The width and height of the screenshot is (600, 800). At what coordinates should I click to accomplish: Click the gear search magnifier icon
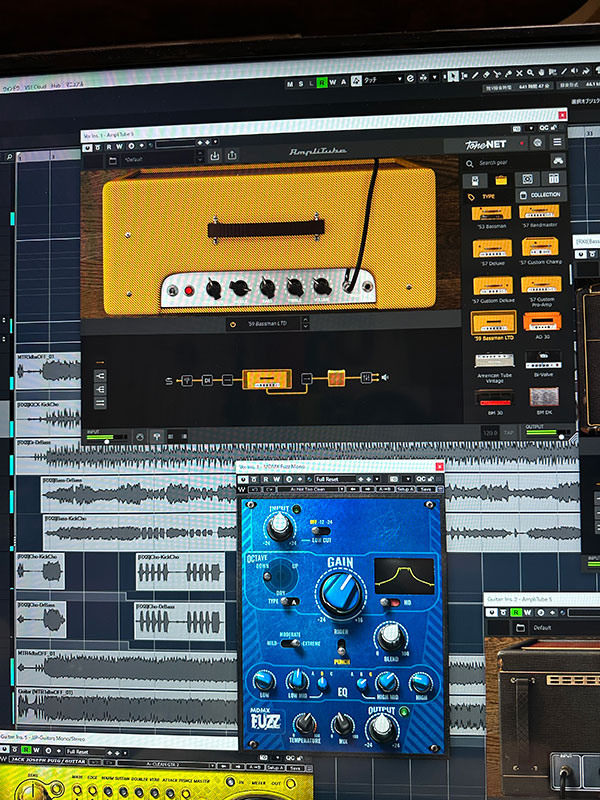tap(469, 164)
